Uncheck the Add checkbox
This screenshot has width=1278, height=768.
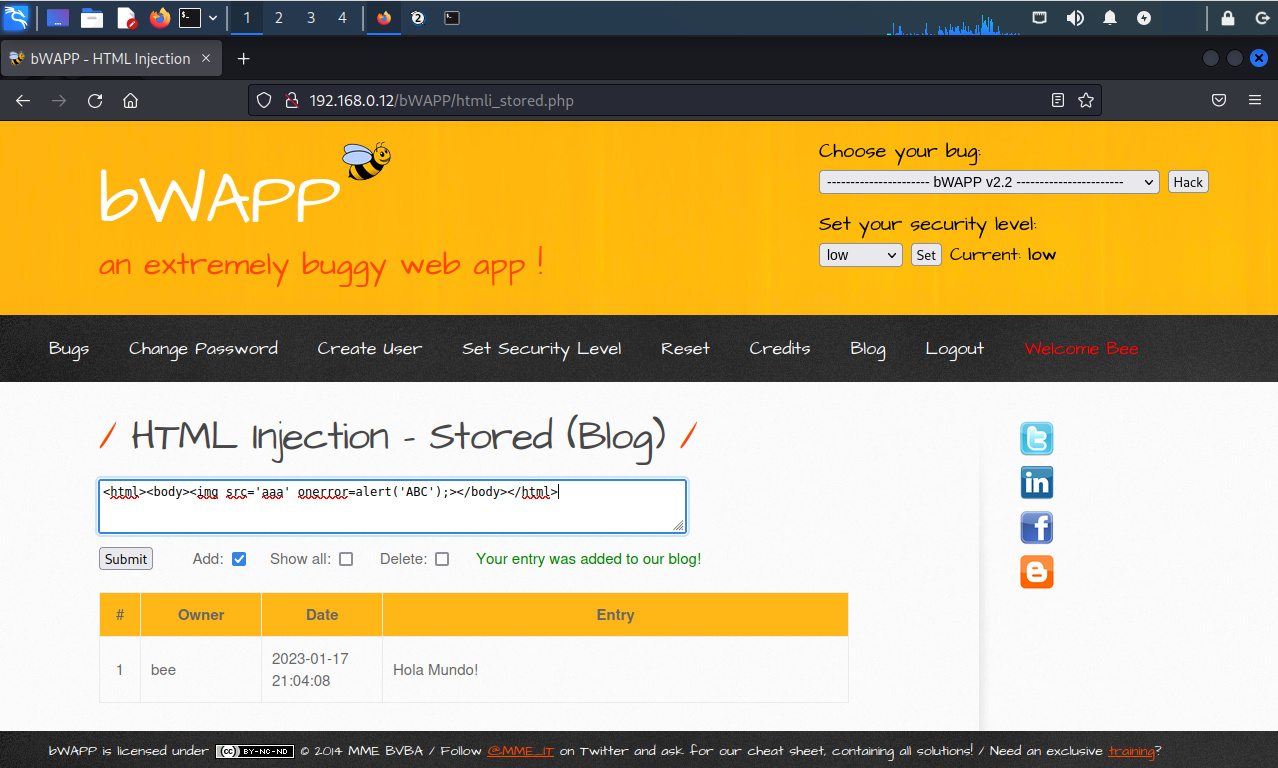[239, 559]
